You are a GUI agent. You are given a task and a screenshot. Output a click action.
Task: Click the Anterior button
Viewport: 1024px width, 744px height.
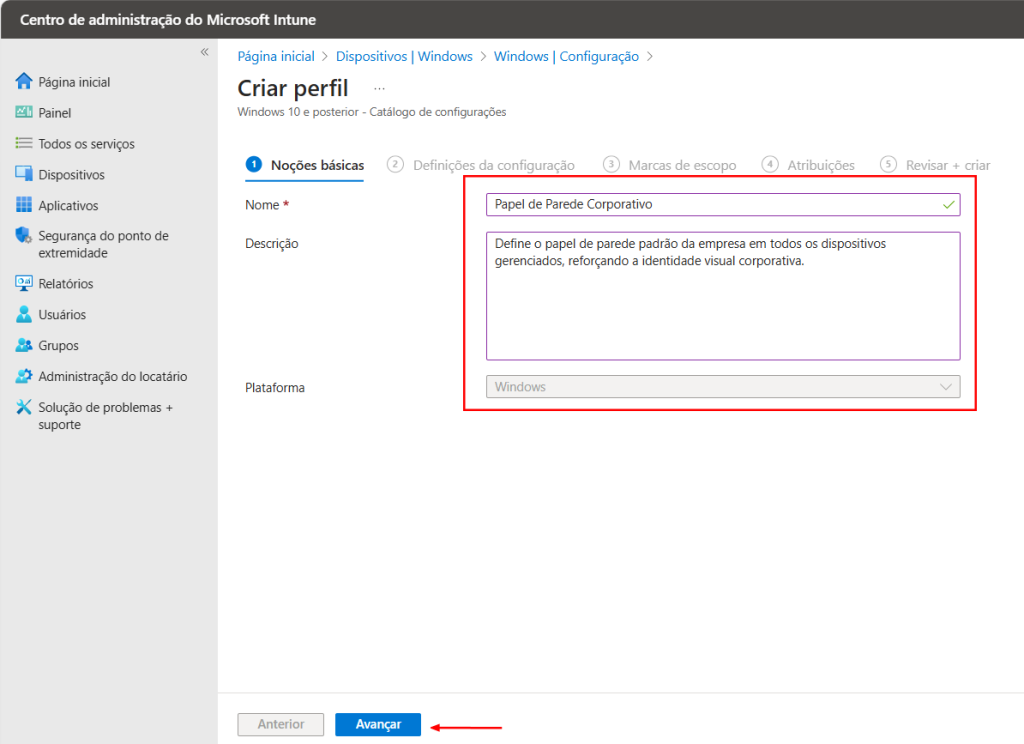[280, 724]
